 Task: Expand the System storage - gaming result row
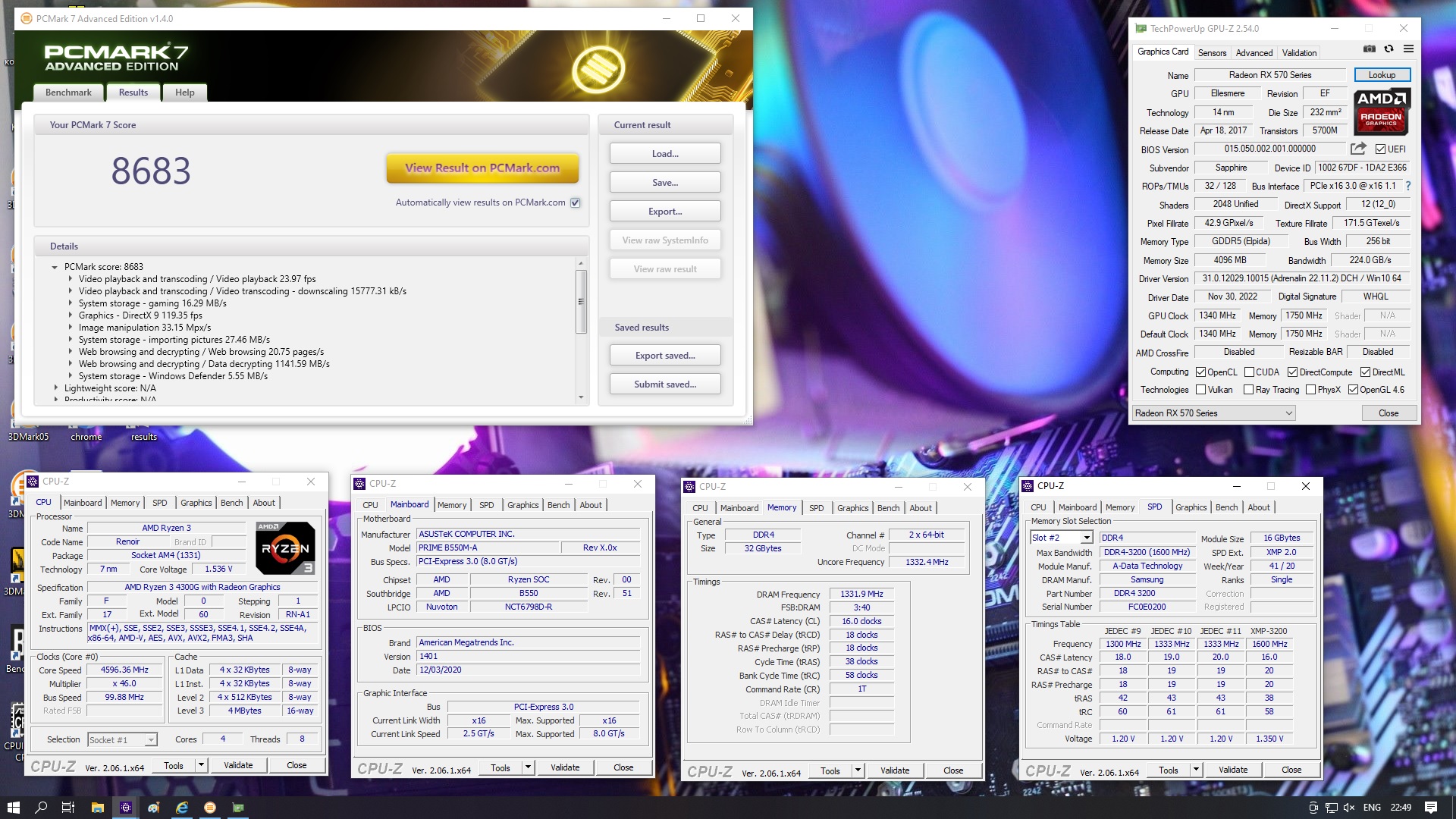pyautogui.click(x=70, y=303)
